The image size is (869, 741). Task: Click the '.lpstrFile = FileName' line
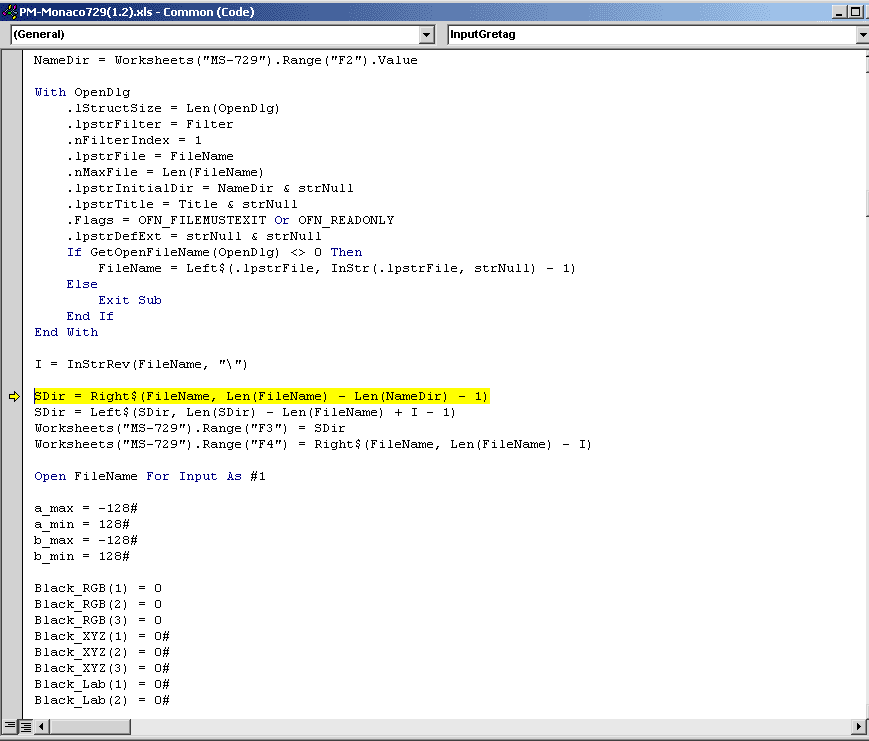[x=150, y=156]
